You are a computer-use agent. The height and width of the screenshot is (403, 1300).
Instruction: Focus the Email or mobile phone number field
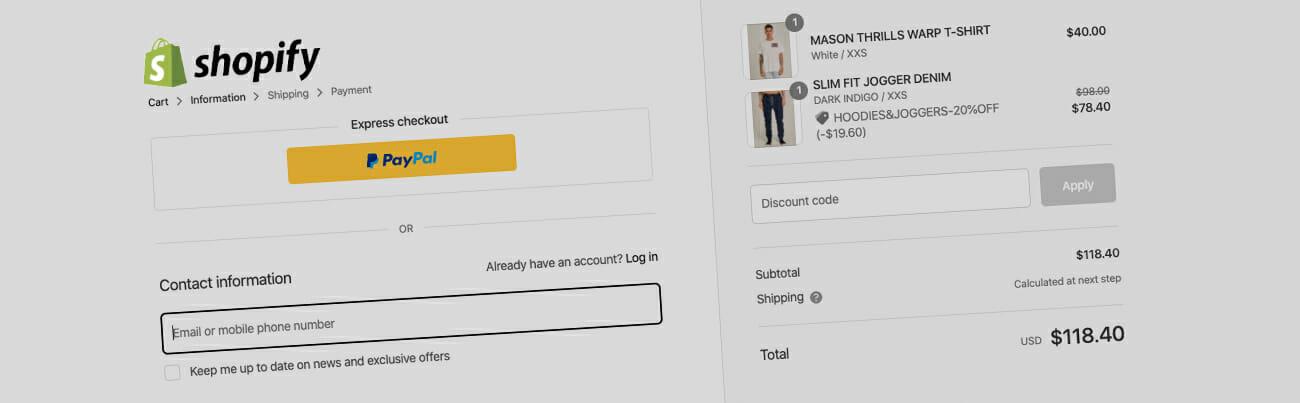click(411, 320)
